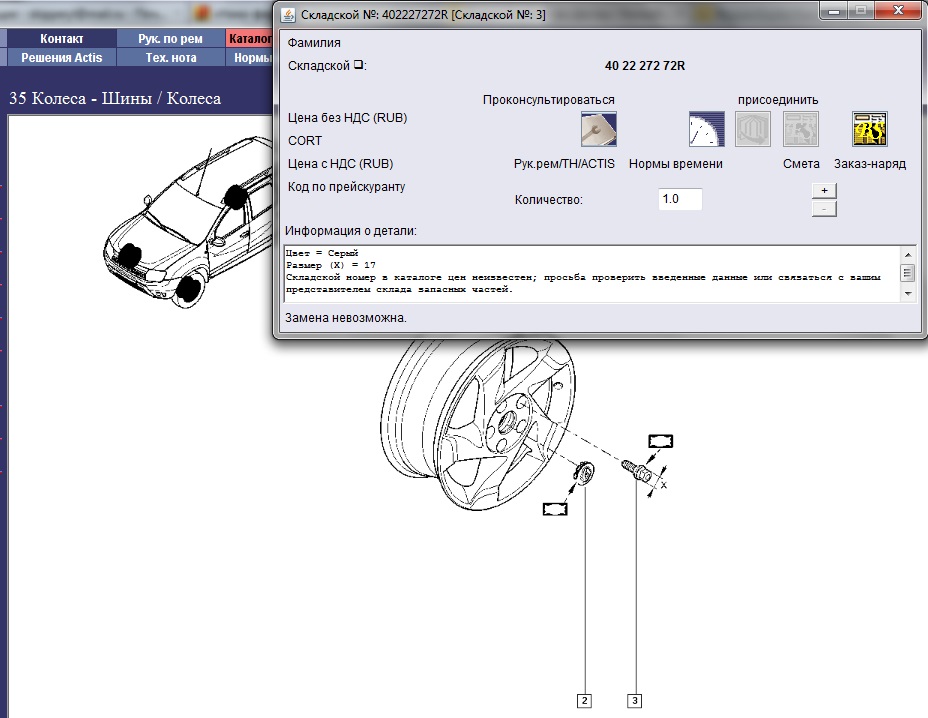Select part callout 3 in the diagram

coord(634,700)
